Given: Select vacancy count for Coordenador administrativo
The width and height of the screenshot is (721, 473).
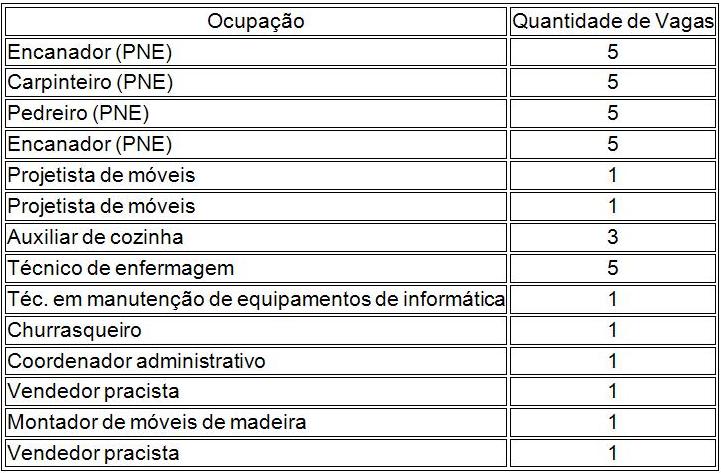Looking at the screenshot, I should pos(612,361).
